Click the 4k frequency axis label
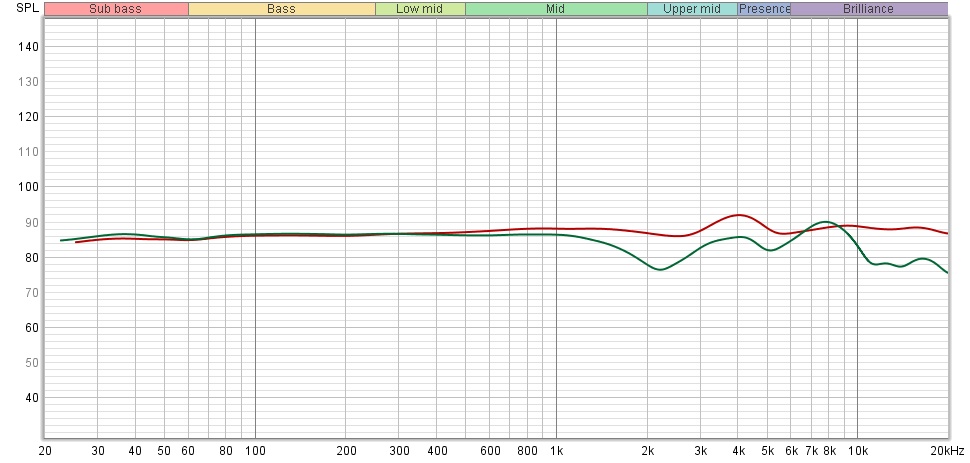Viewport: 970px width, 463px height. pyautogui.click(x=738, y=451)
